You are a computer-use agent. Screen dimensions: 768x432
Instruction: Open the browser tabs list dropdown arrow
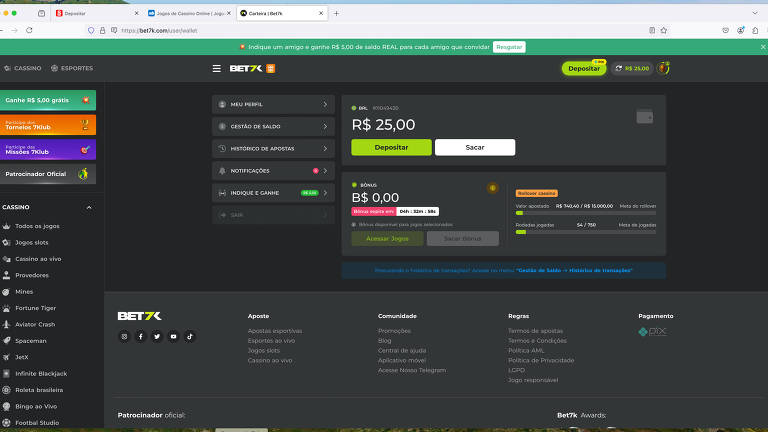click(755, 13)
